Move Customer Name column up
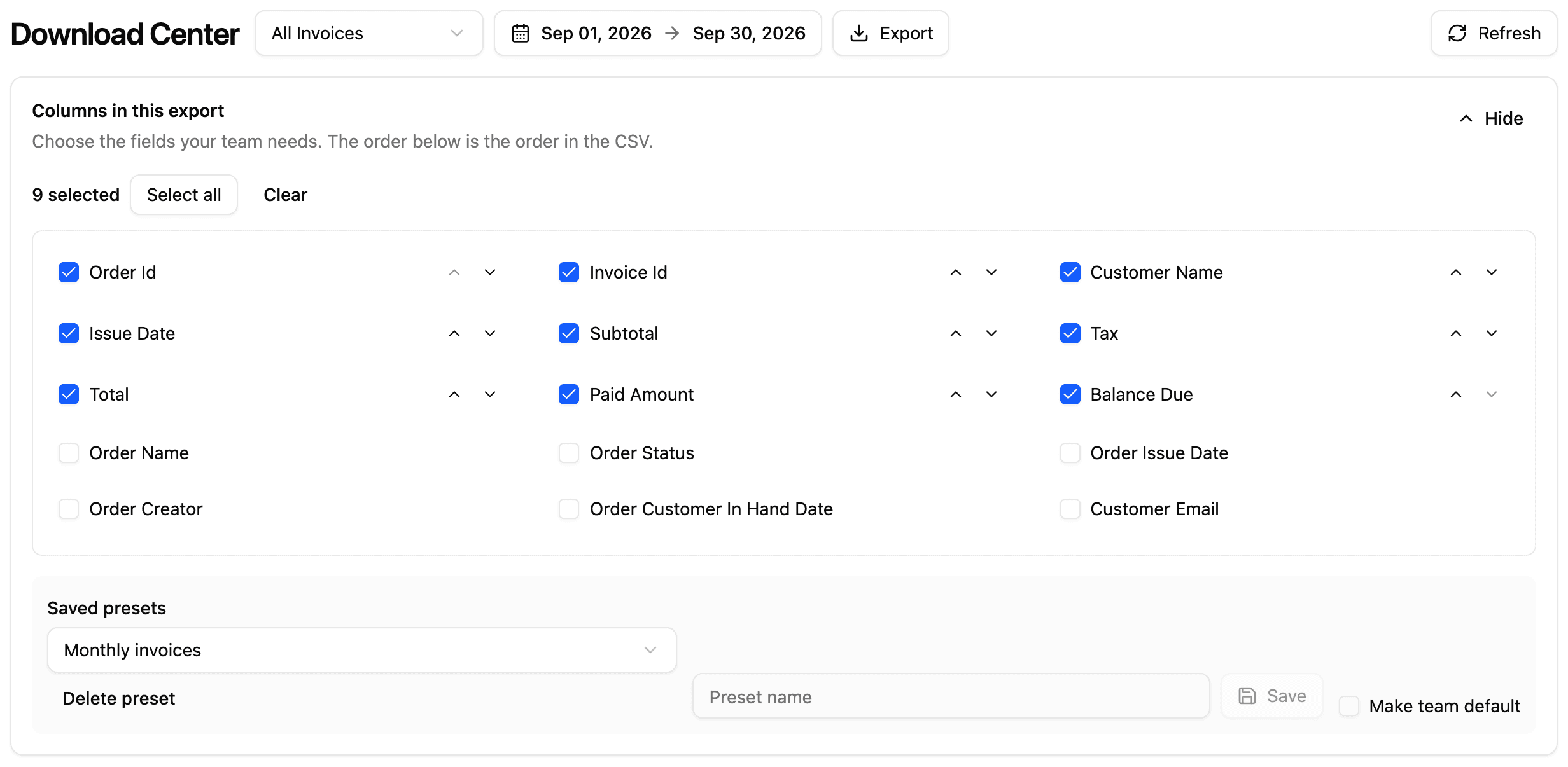Viewport: 1568px width, 767px height. pos(1456,272)
